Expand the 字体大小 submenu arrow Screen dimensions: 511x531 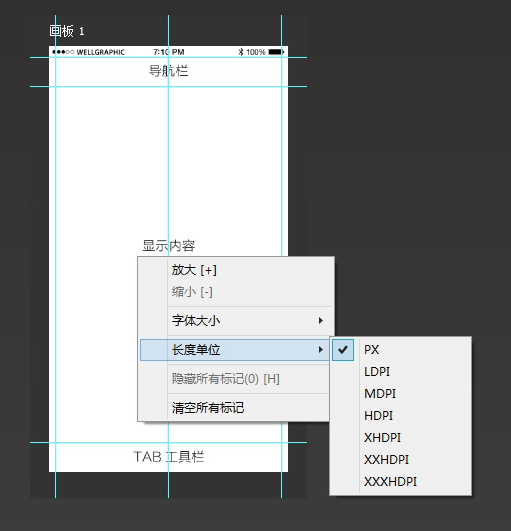tap(321, 320)
